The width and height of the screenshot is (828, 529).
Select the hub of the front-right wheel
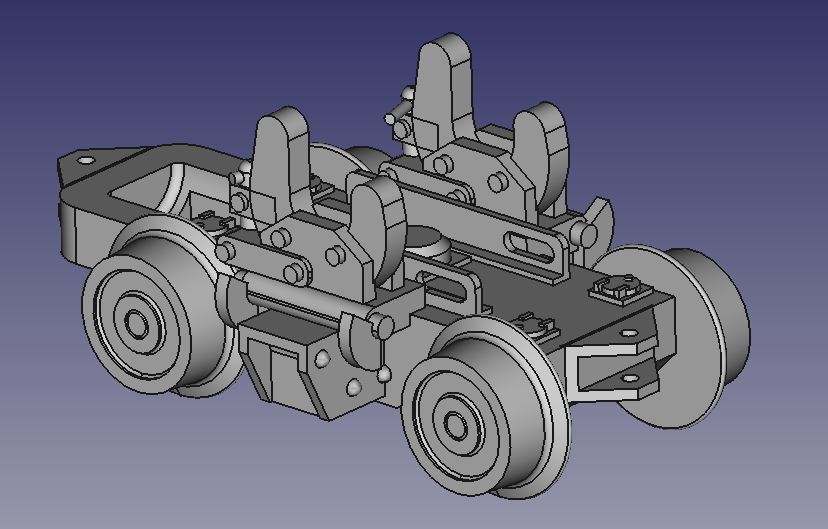(x=455, y=425)
